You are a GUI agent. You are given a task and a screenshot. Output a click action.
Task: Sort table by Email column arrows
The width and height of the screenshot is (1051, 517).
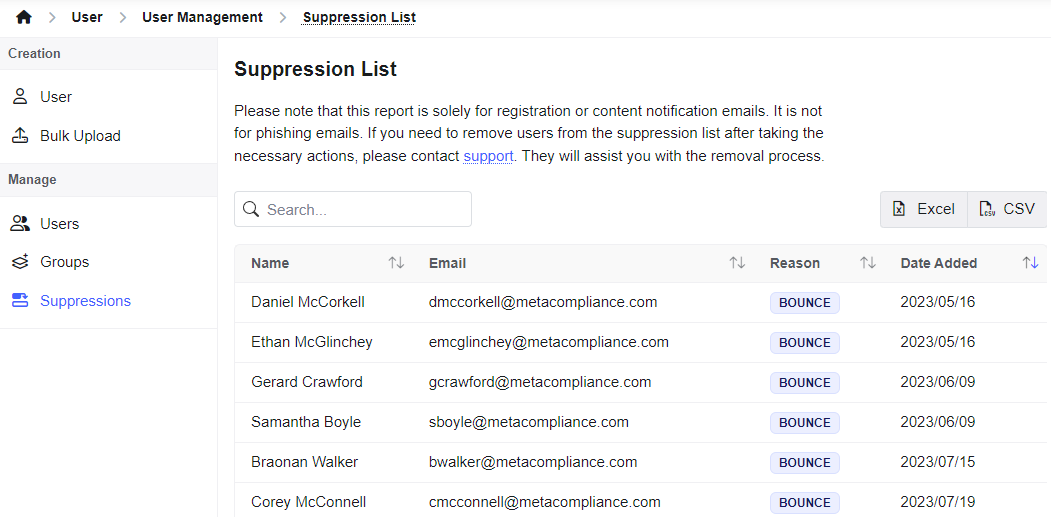click(737, 263)
